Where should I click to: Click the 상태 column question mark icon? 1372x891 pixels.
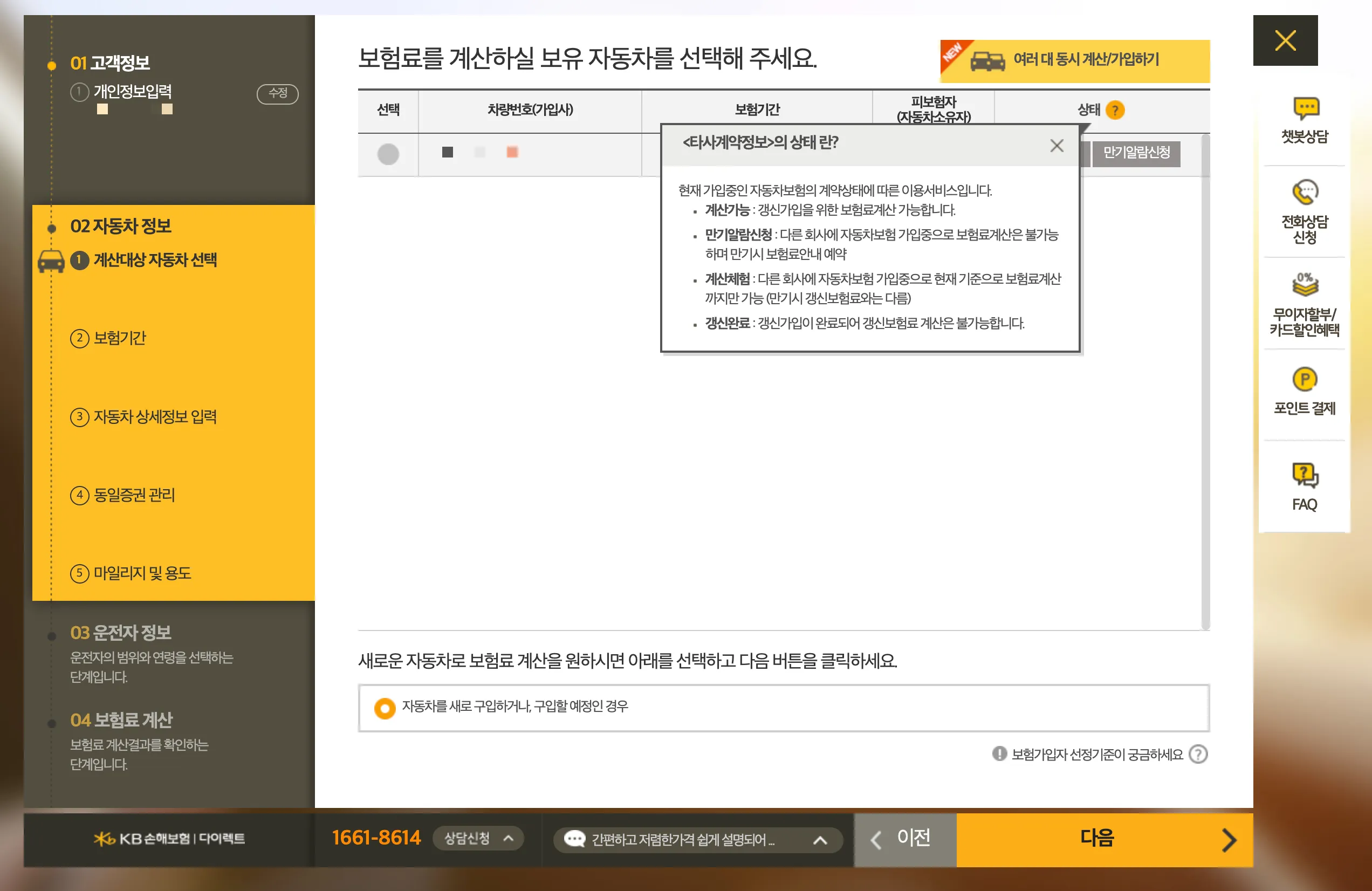pos(1115,110)
